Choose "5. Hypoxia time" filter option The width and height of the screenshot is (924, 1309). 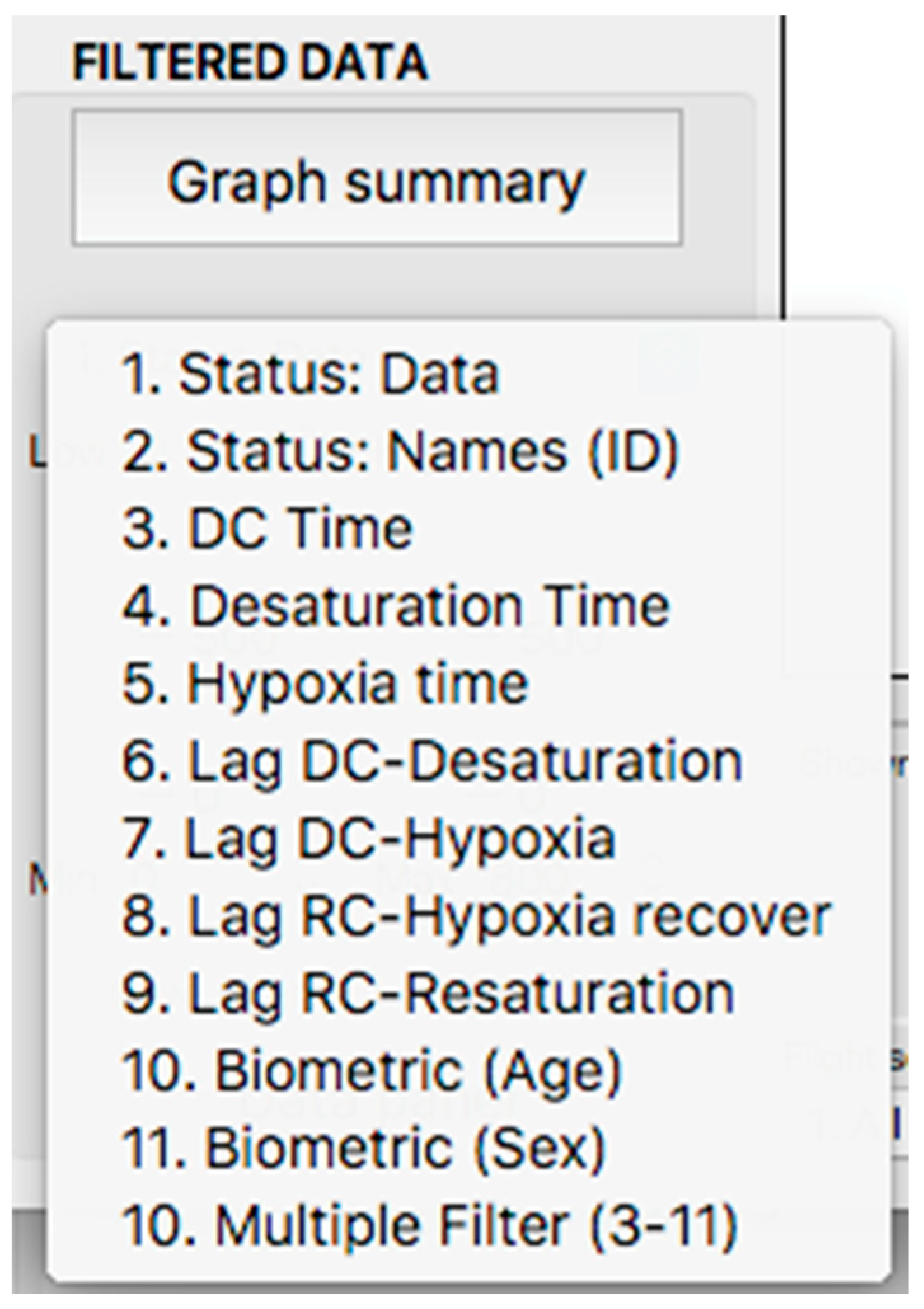click(x=325, y=684)
